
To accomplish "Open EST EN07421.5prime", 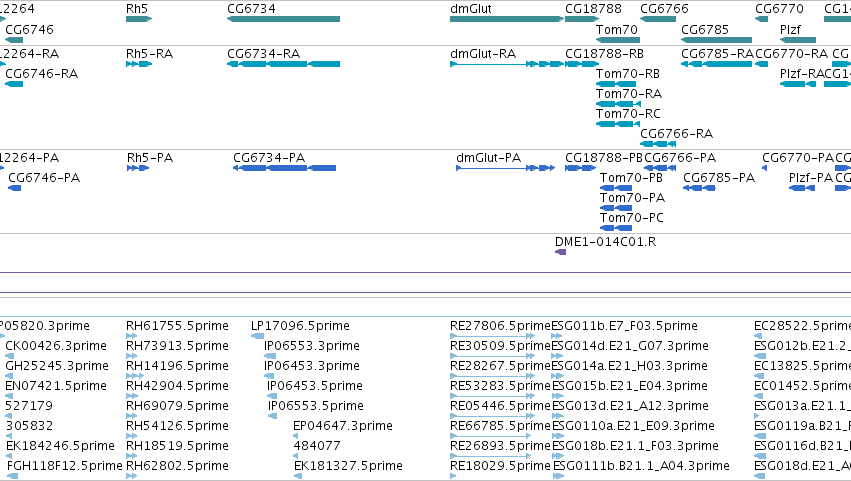I will click(x=9, y=396).
